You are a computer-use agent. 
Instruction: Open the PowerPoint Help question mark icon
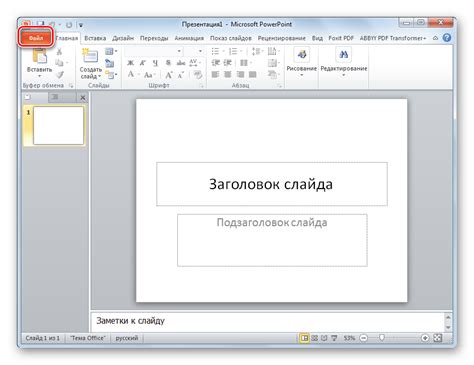click(x=447, y=38)
